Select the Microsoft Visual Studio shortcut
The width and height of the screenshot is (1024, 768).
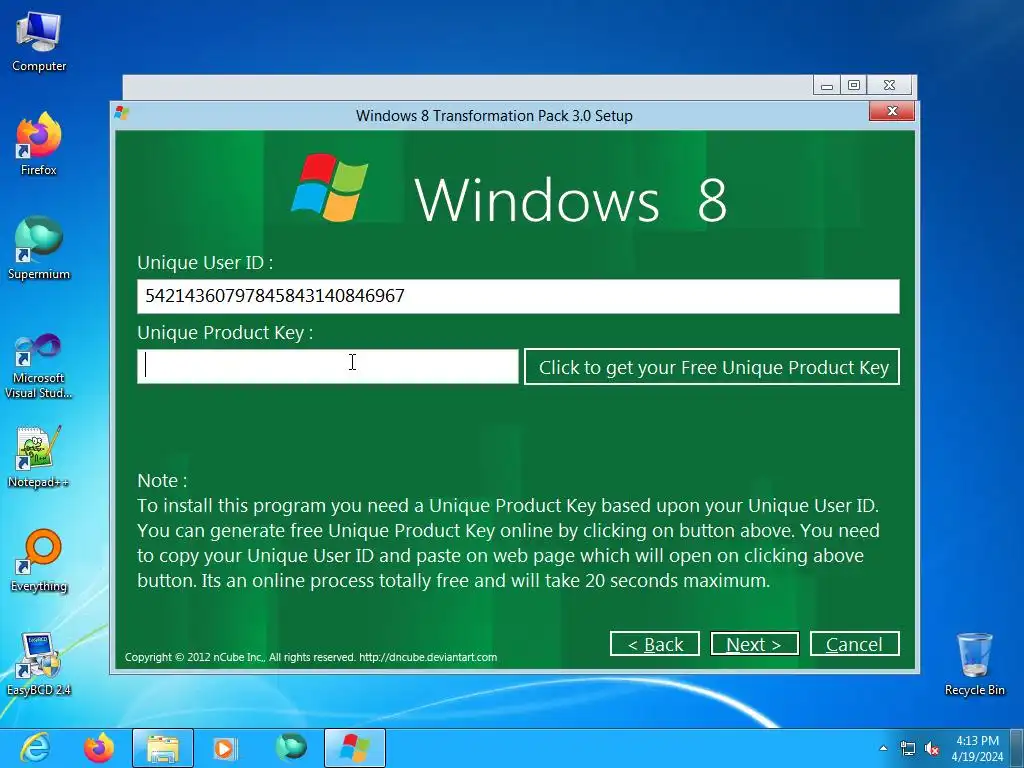39,366
